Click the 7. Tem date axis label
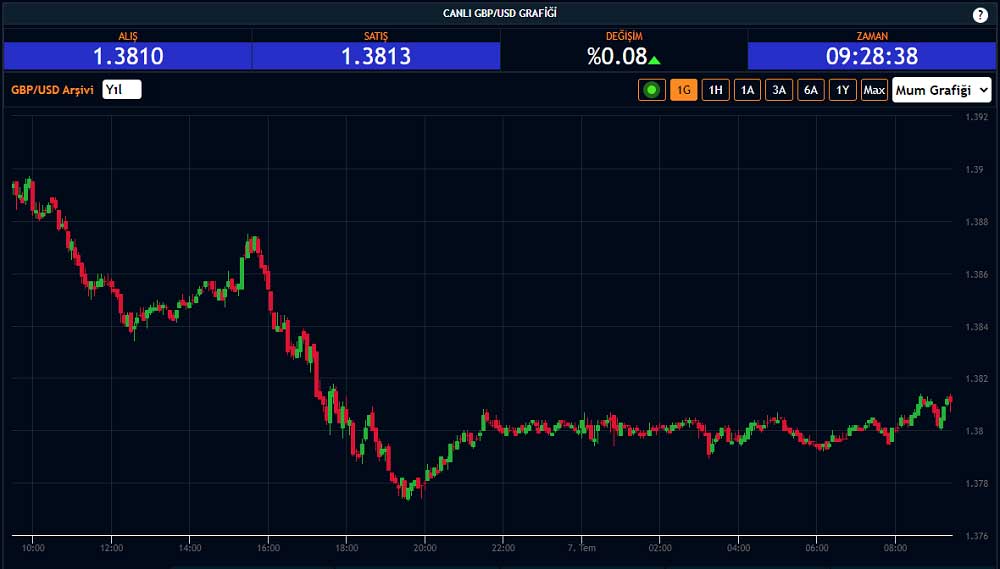 [x=582, y=548]
